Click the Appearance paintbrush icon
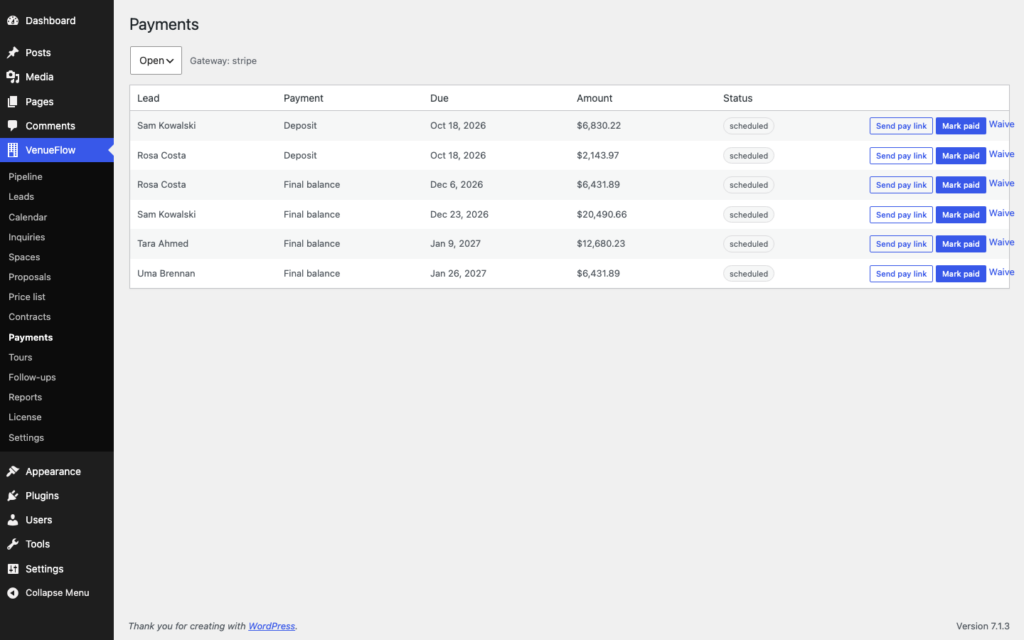Screen dimensions: 1024x640 pyautogui.click(x=12, y=471)
